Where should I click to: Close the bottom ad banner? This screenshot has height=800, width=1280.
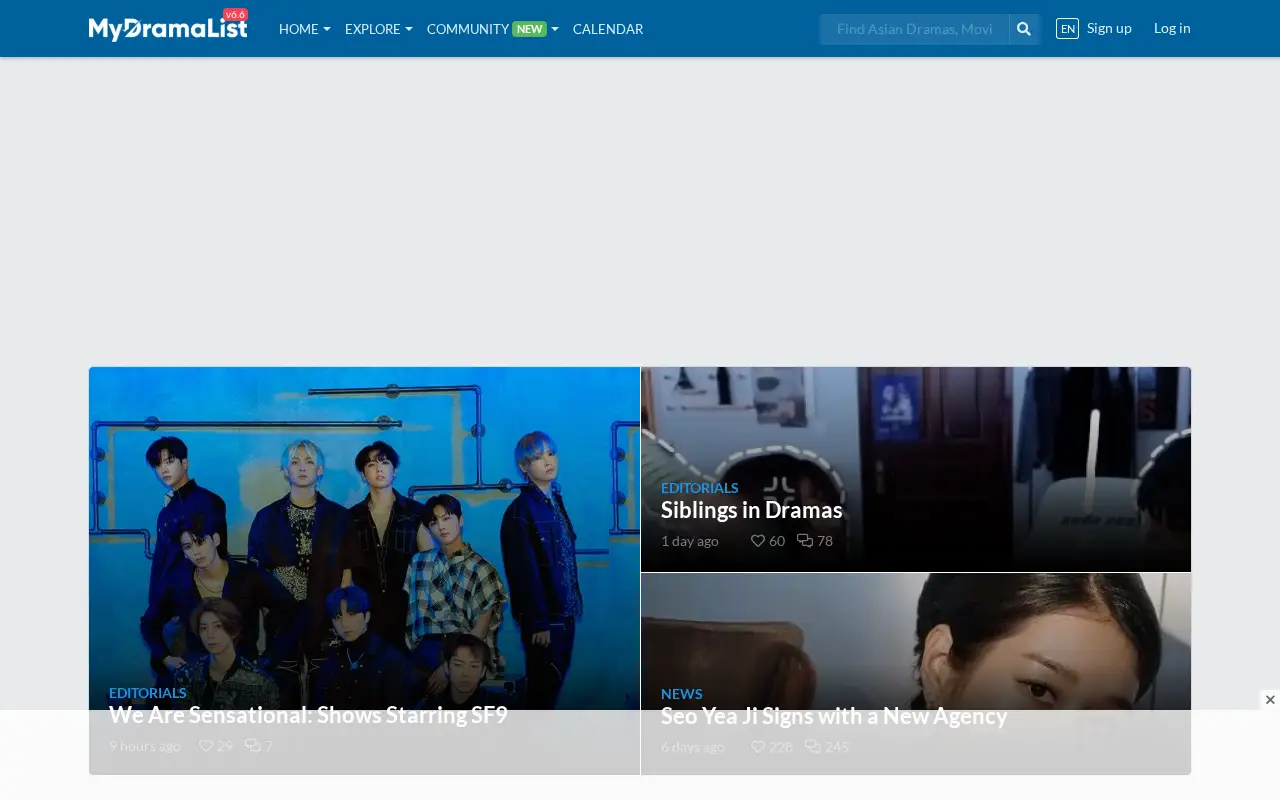coord(1270,700)
